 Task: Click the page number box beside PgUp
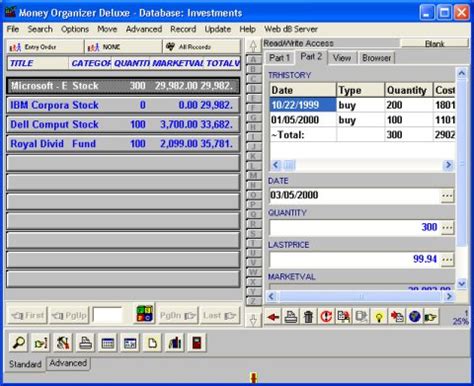point(107,315)
